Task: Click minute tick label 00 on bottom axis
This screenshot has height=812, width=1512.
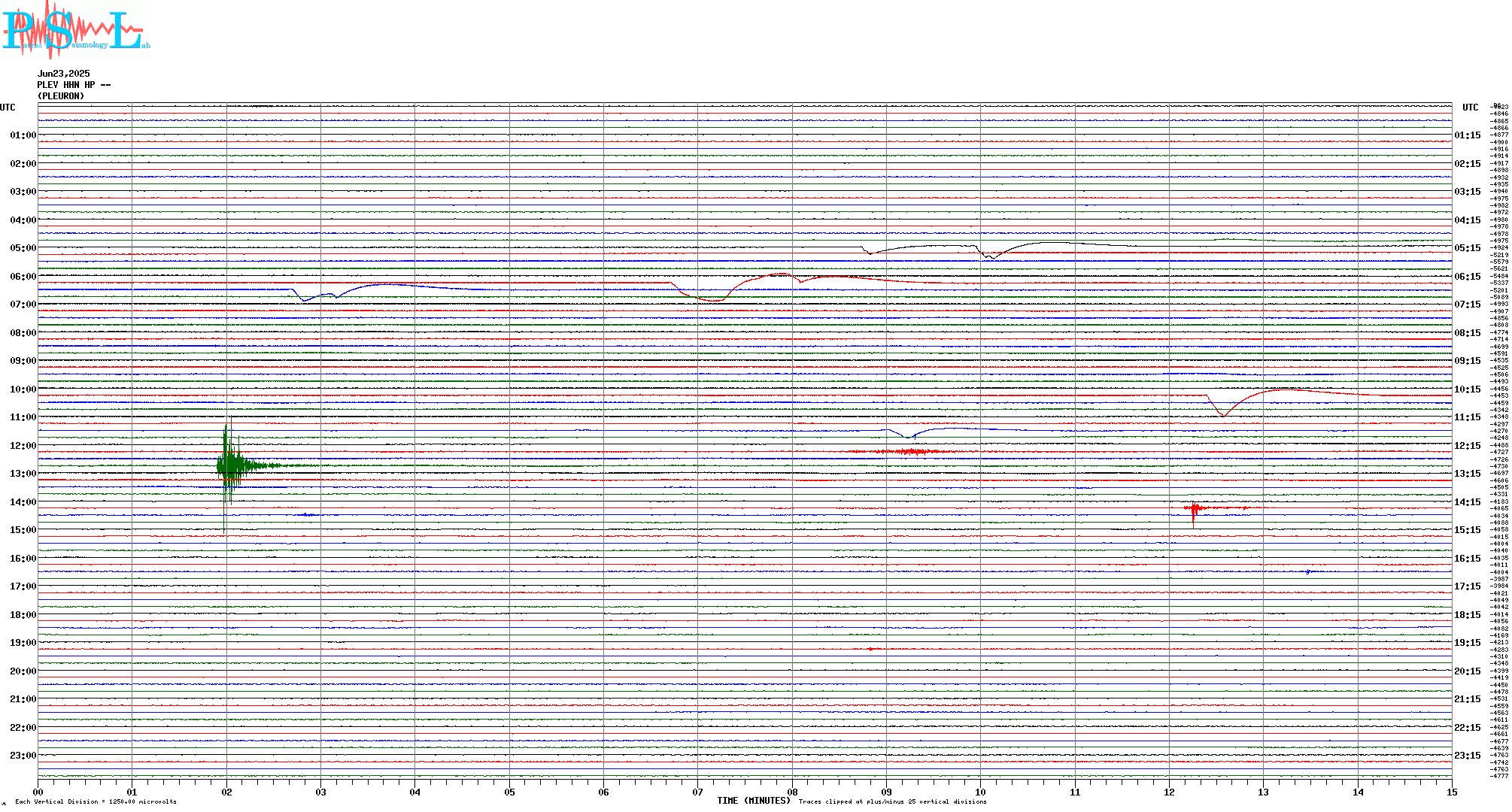Action: [38, 792]
